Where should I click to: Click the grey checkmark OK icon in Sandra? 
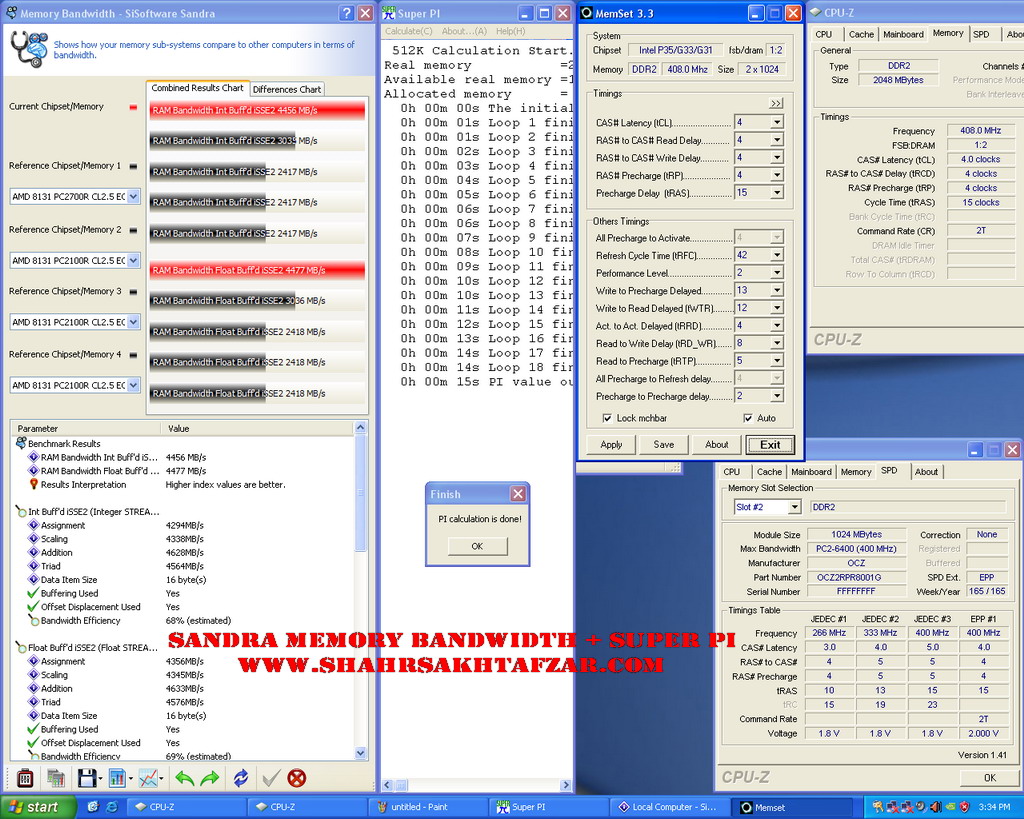271,778
